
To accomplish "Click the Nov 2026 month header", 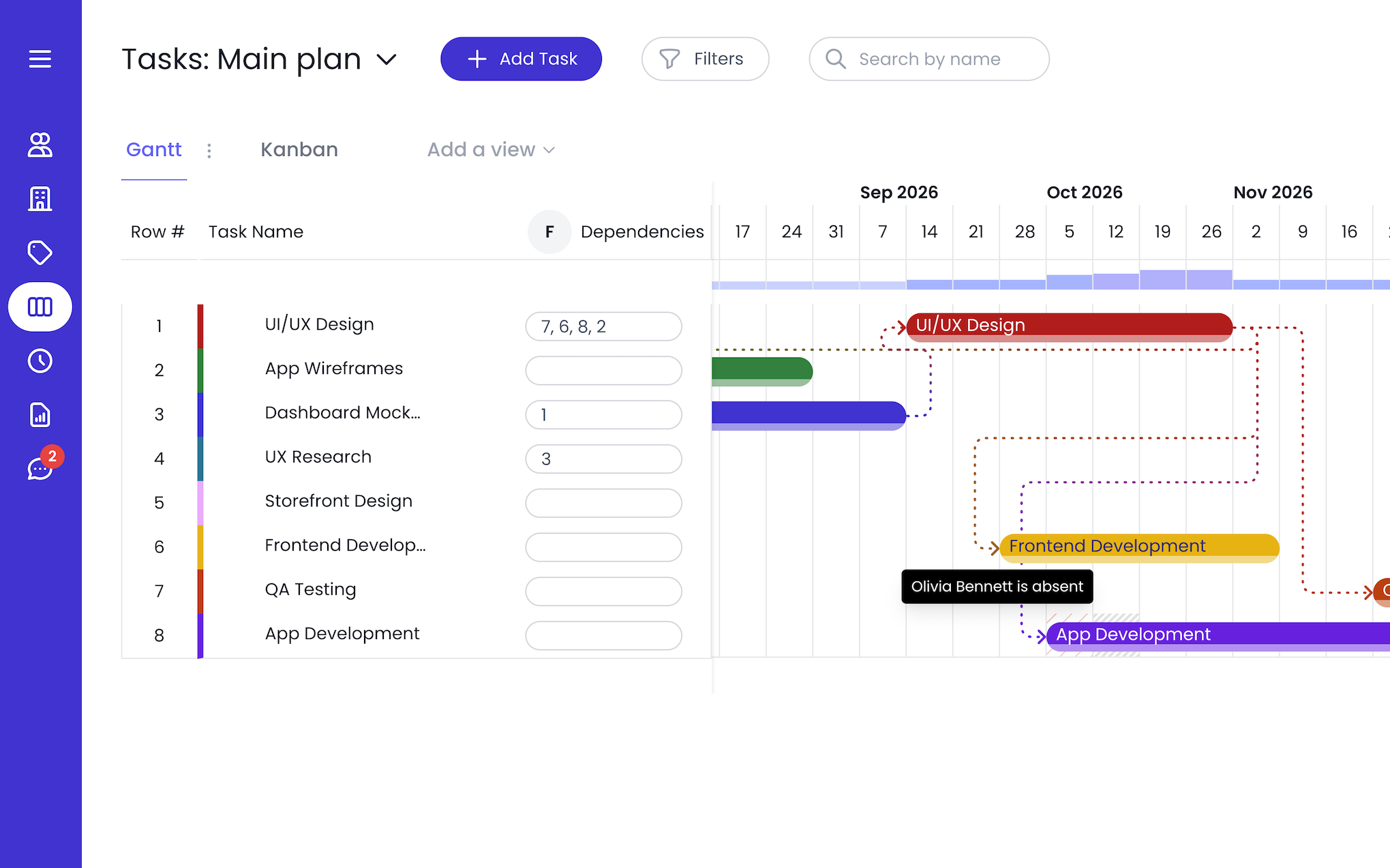I will [x=1273, y=193].
